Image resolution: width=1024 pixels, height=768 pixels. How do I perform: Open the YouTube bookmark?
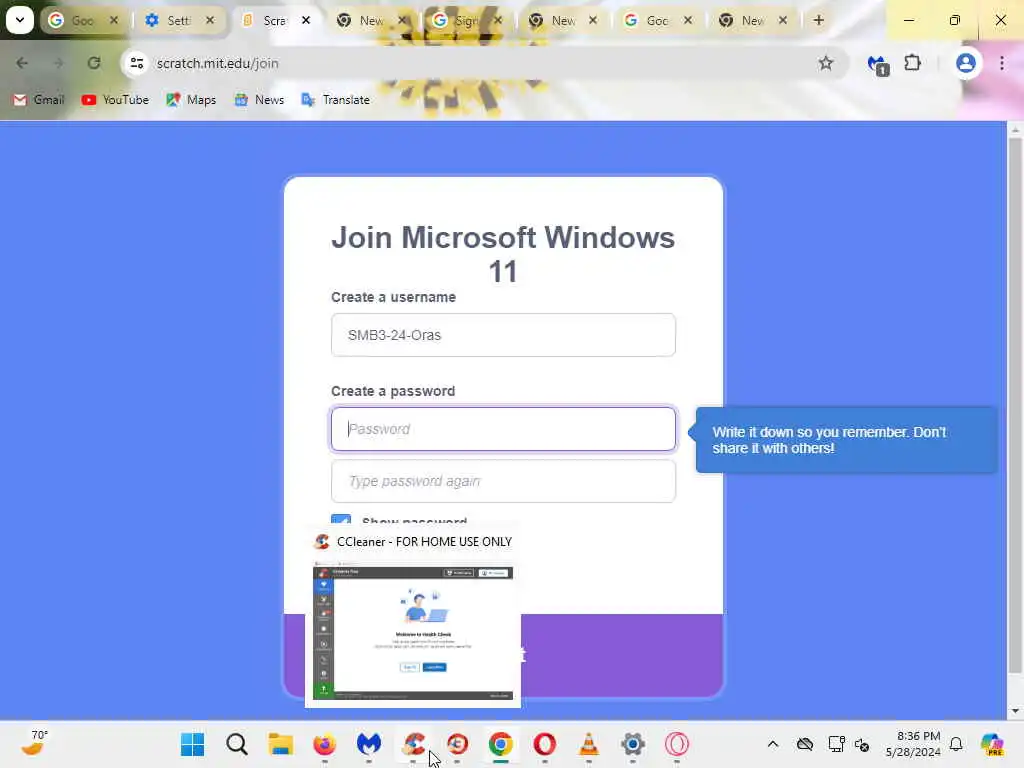[115, 100]
